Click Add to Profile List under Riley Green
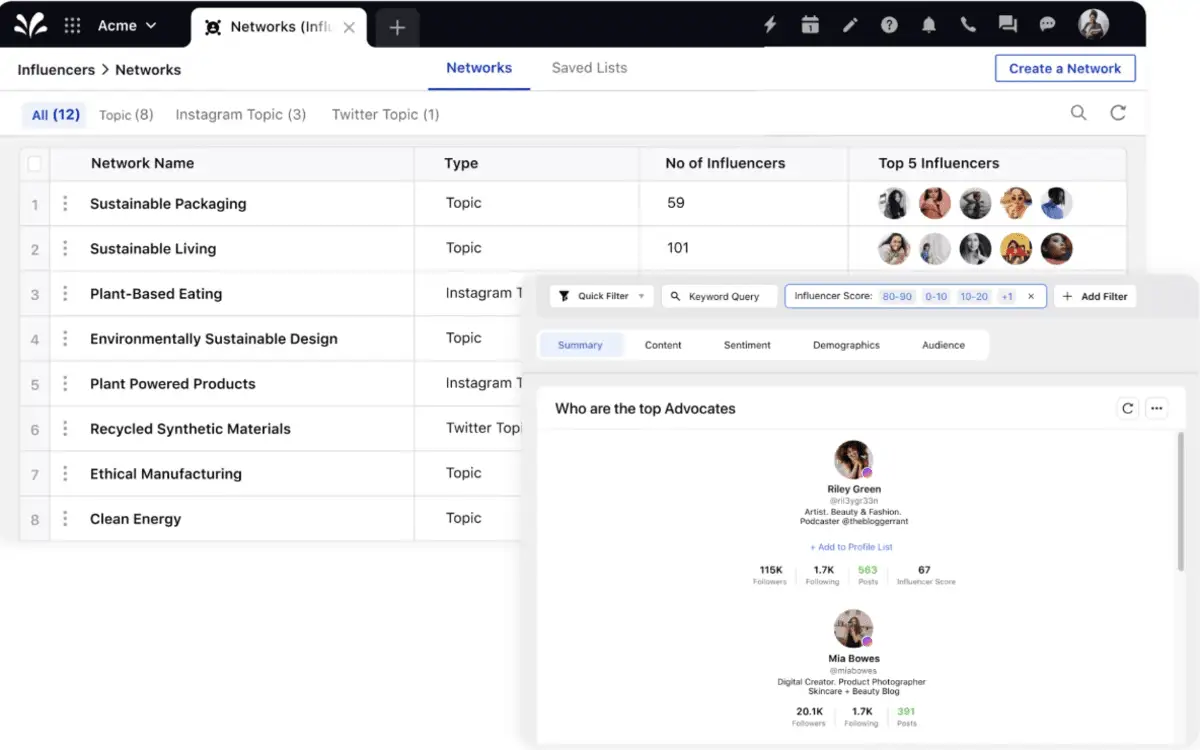 pos(851,547)
